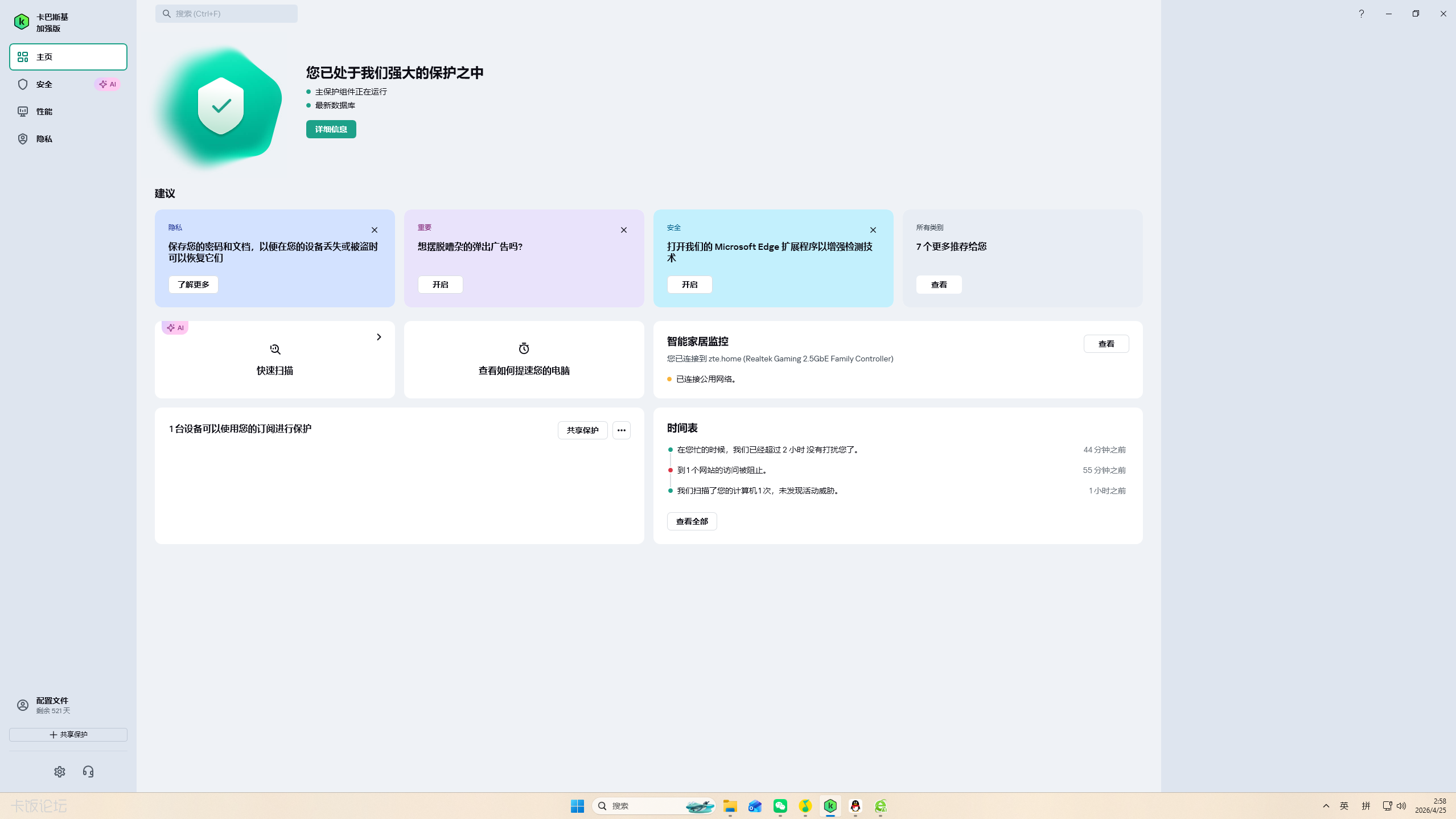The image size is (1456, 819).
Task: Click the AI badge on quick scan card
Action: (x=175, y=328)
